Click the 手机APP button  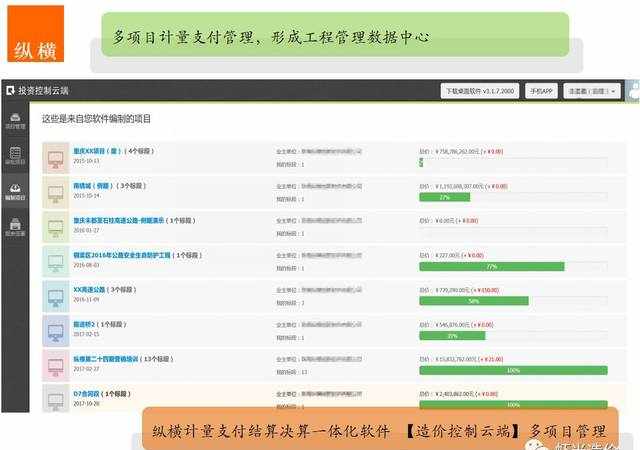541,91
